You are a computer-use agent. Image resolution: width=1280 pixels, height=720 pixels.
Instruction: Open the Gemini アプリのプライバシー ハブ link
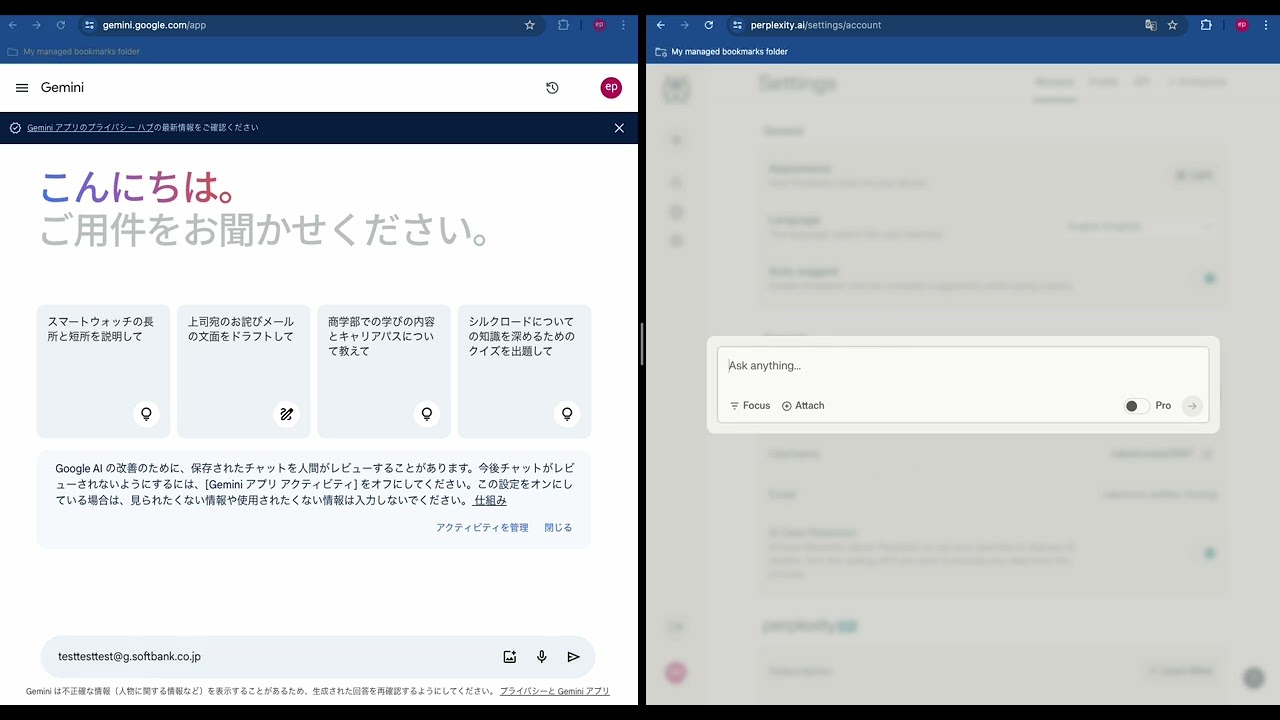coord(90,128)
